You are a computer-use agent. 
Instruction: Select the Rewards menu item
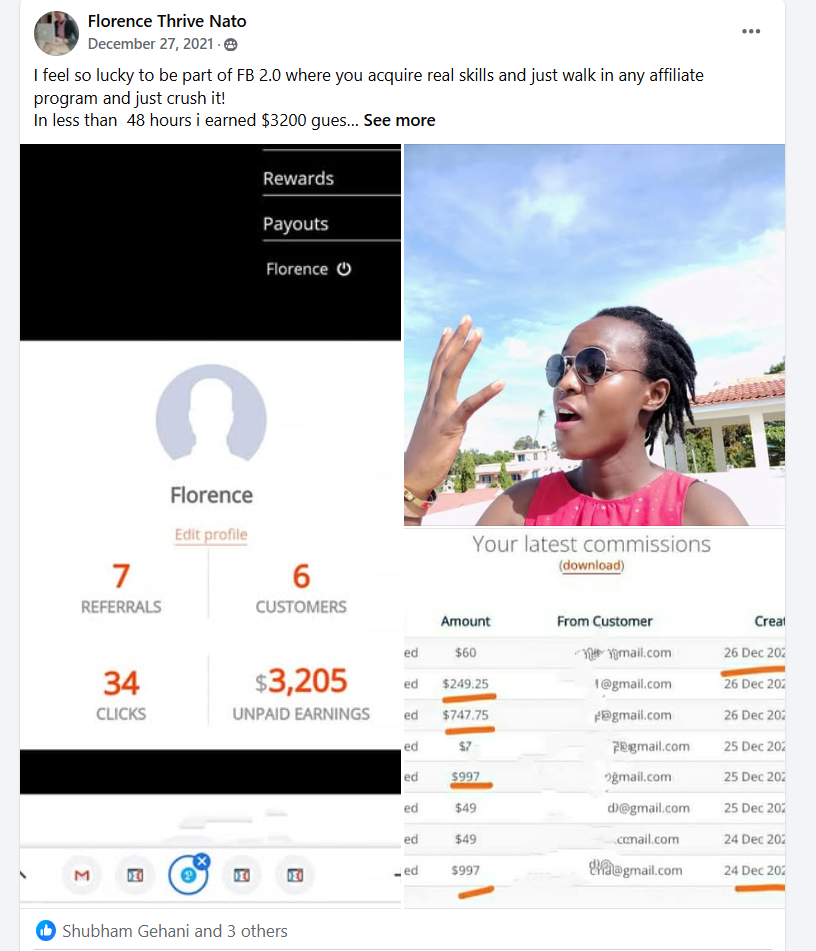click(x=298, y=178)
